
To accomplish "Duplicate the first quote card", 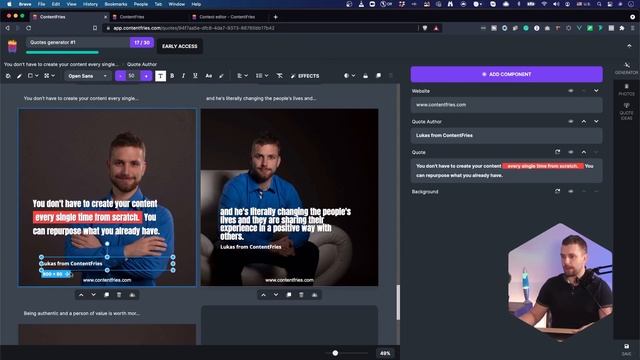I will [107, 295].
